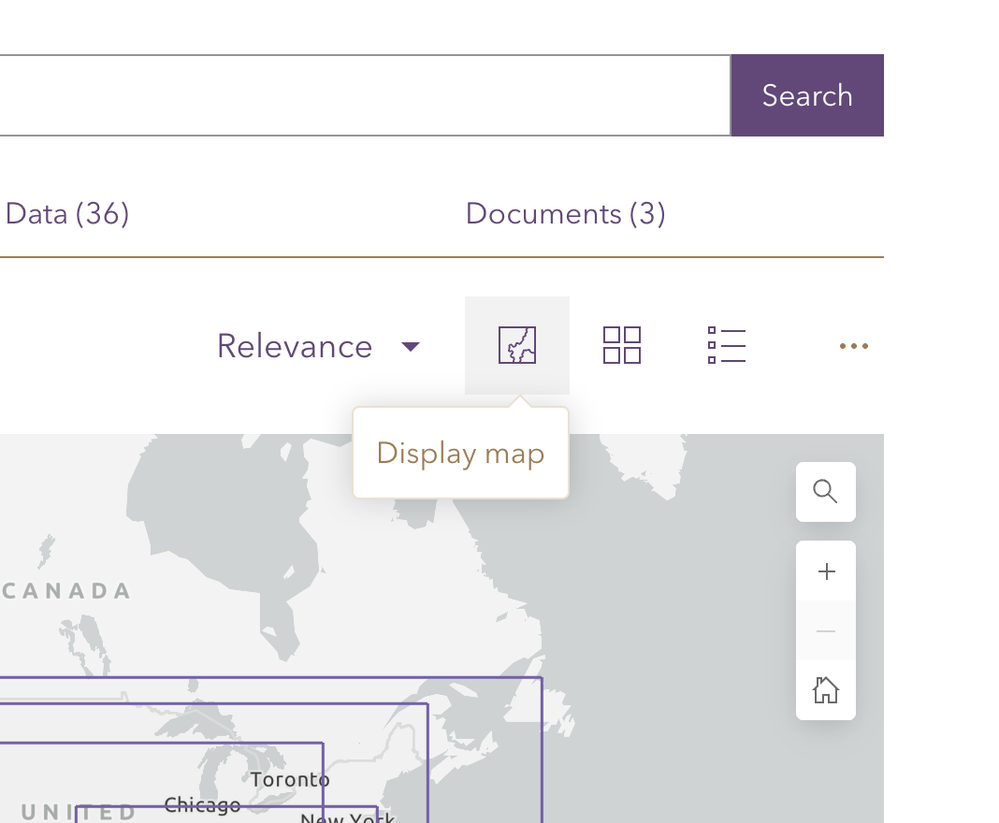
Task: Click the New York label on the map
Action: coord(347,817)
